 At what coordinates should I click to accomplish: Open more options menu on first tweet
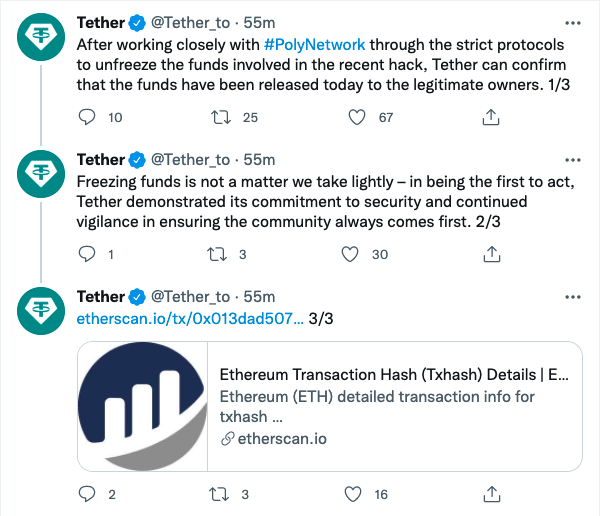[572, 22]
